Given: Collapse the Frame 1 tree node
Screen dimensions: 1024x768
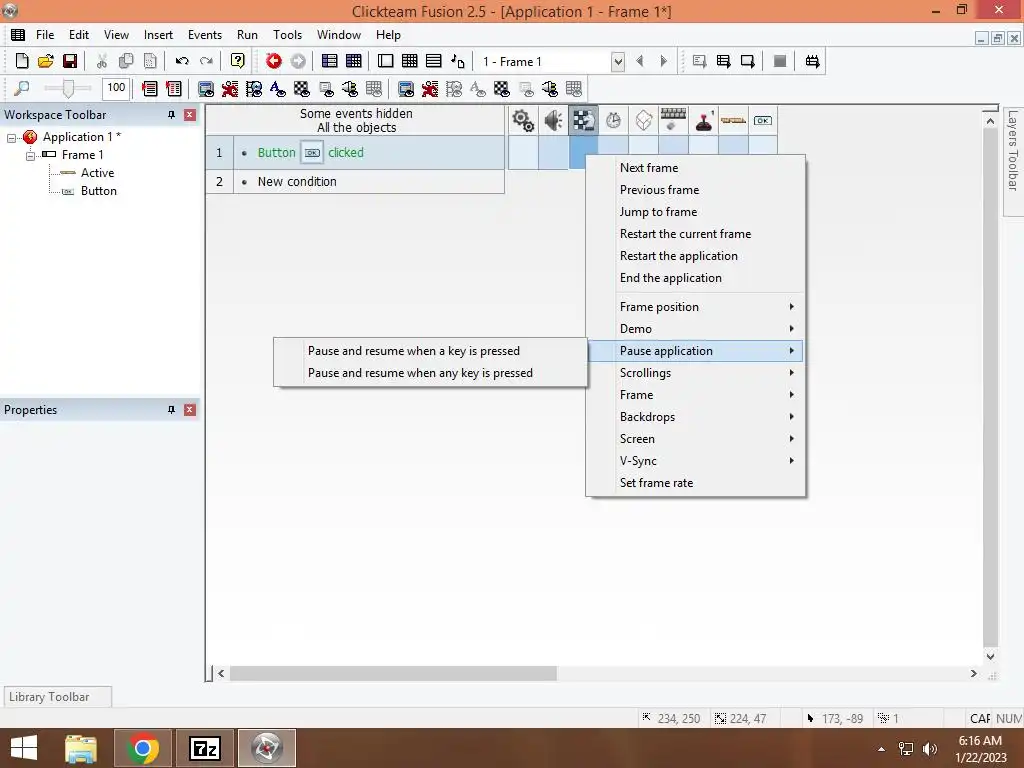Looking at the screenshot, I should click(x=30, y=155).
